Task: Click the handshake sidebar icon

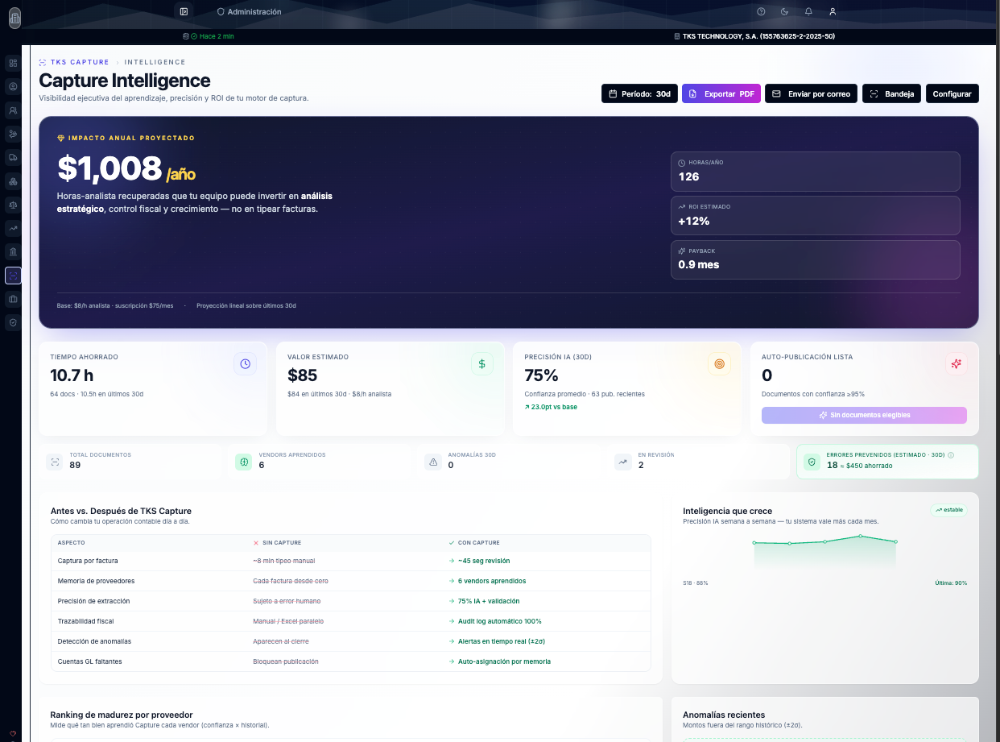Action: pos(13,134)
